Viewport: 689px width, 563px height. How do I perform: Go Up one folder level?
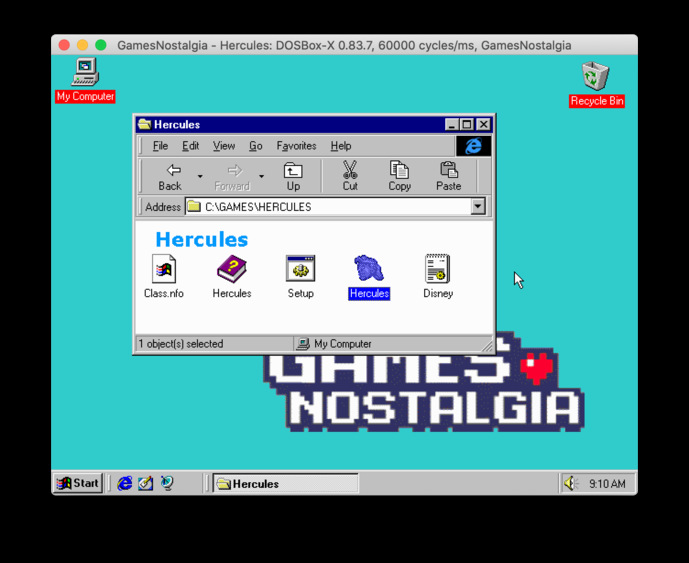pos(293,177)
